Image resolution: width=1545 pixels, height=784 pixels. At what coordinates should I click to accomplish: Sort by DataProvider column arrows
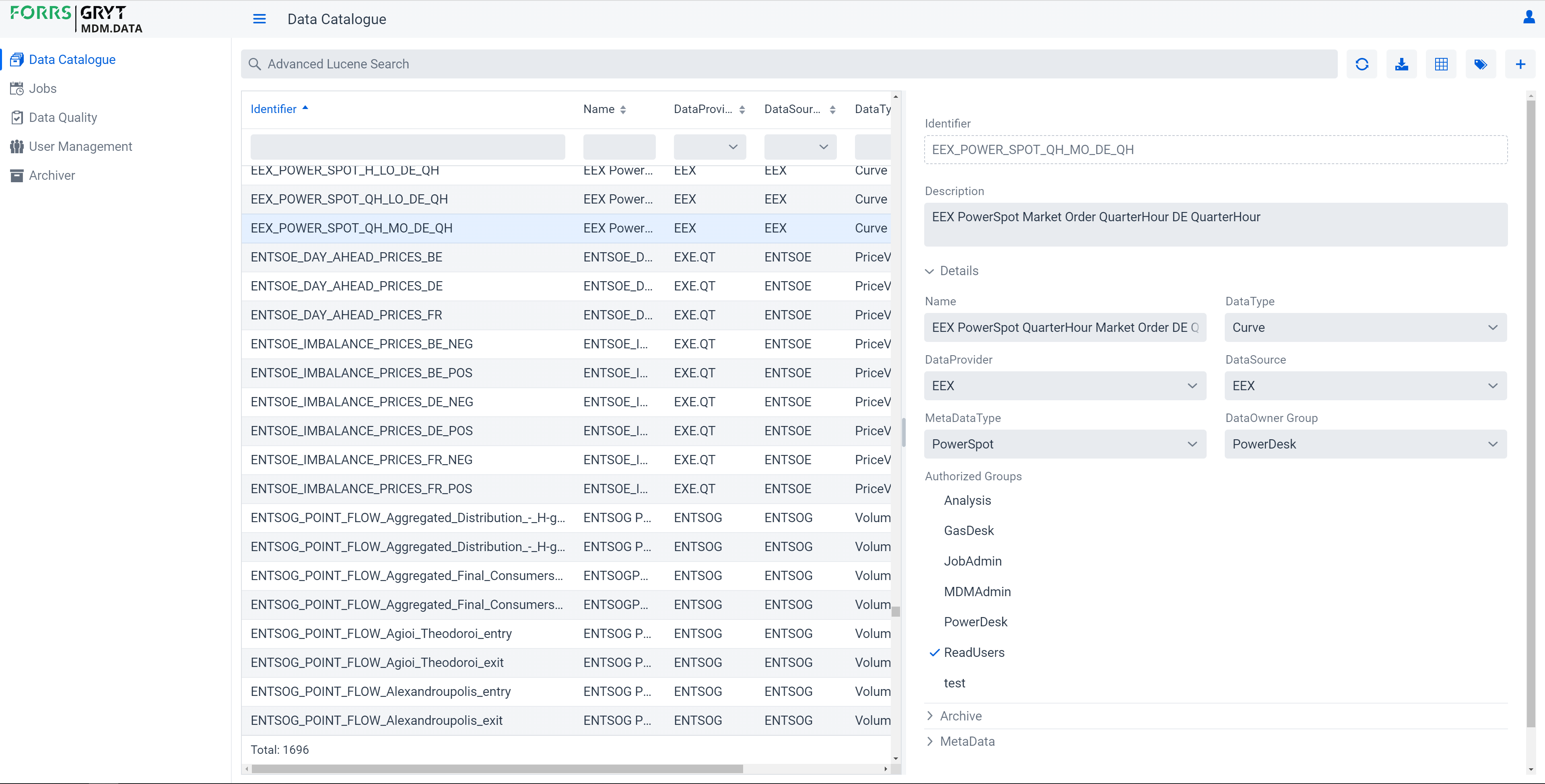pyautogui.click(x=742, y=109)
